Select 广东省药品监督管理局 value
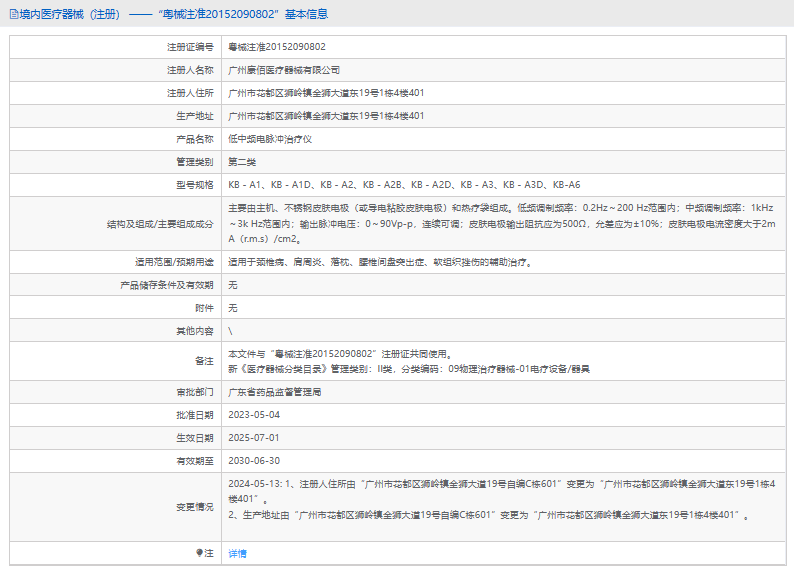Viewport: 794px width, 571px height. click(x=274, y=392)
